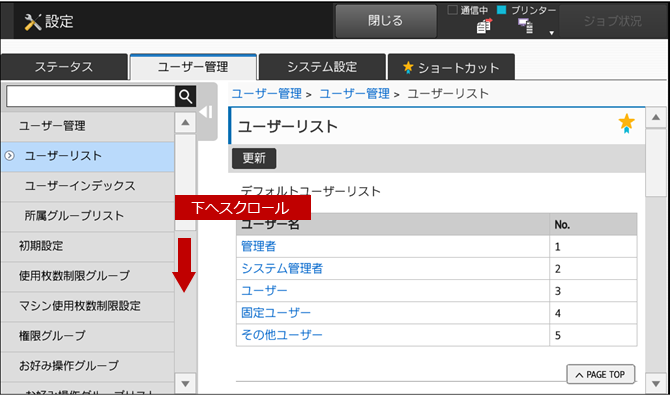The image size is (670, 396).
Task: Click the search magnifier icon
Action: coord(185,97)
